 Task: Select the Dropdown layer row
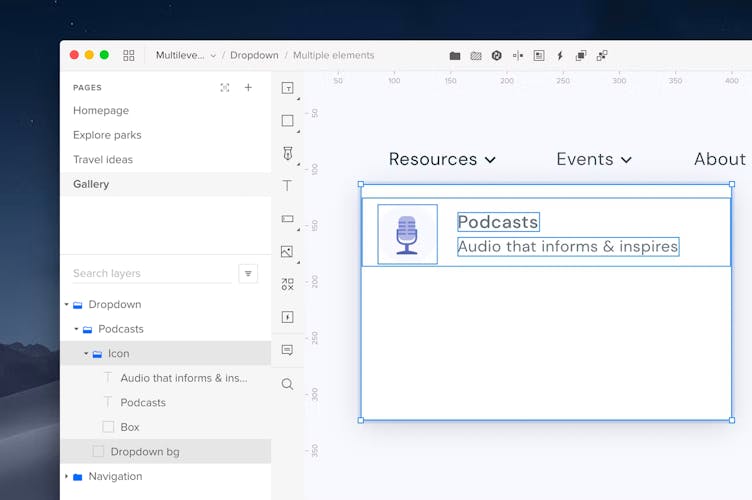[x=165, y=304]
